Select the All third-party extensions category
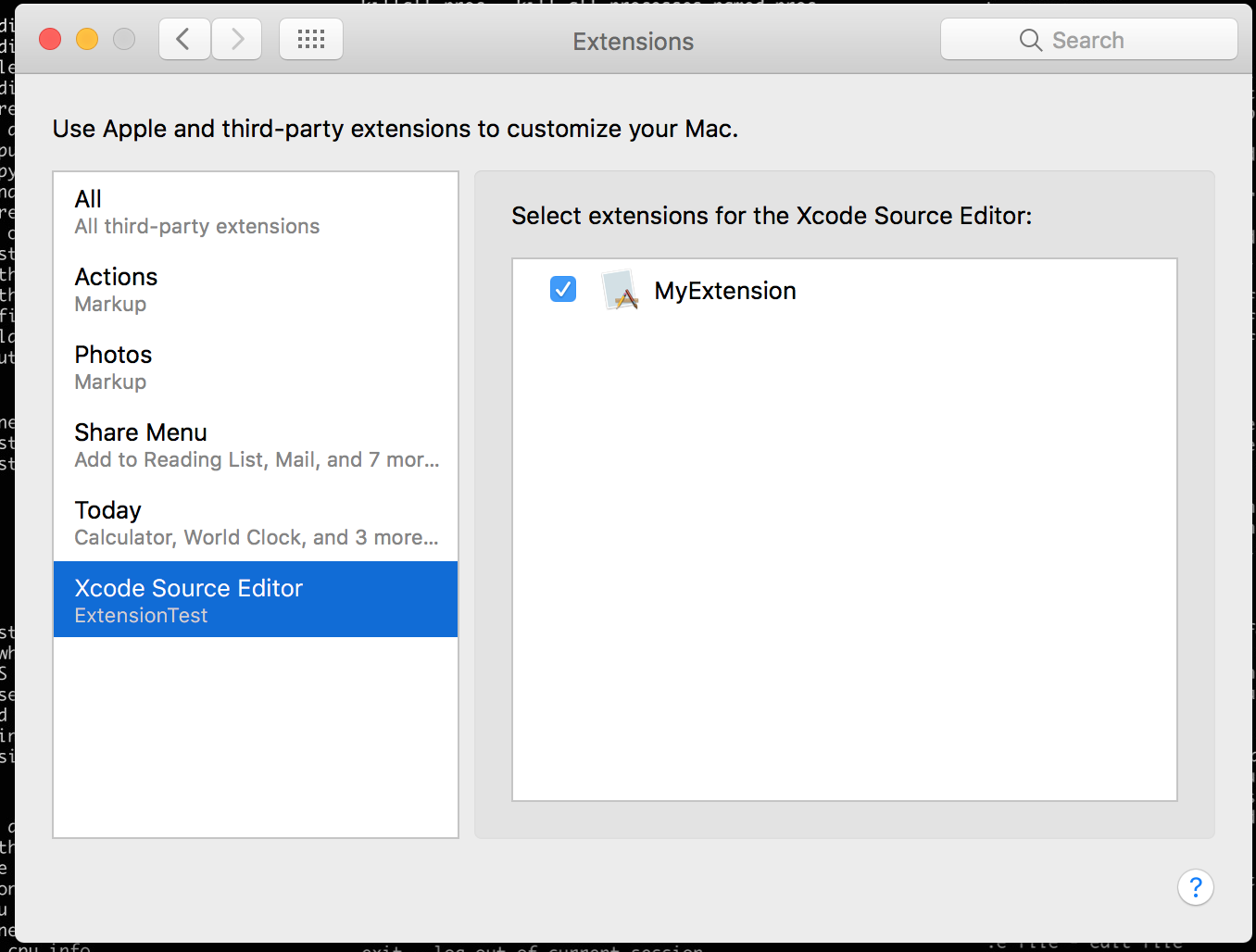 pos(256,212)
